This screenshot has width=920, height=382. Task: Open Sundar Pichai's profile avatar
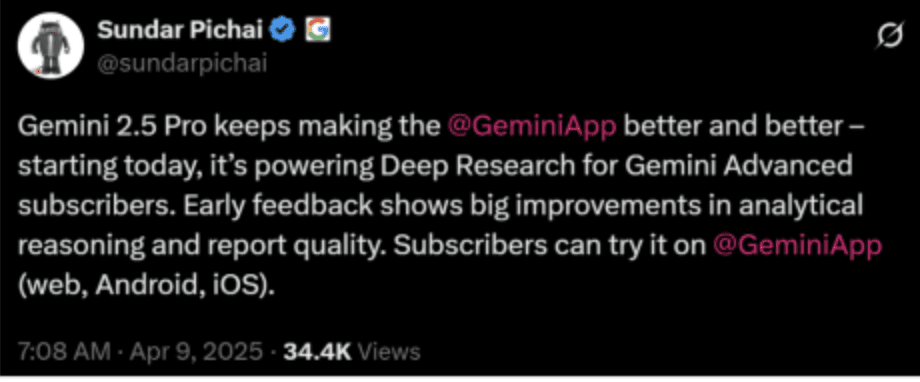pyautogui.click(x=52, y=46)
